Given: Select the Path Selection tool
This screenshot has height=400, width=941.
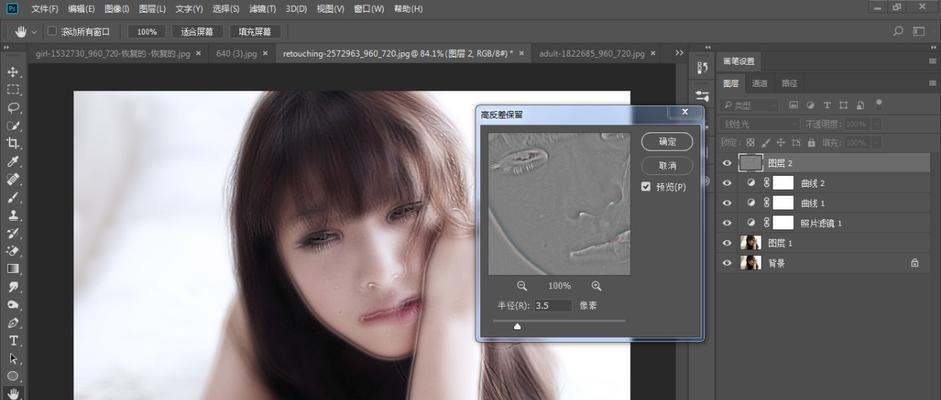Looking at the screenshot, I should point(13,359).
